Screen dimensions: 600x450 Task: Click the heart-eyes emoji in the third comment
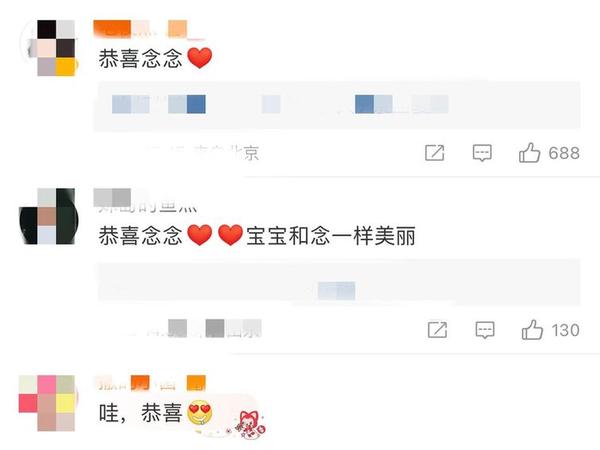200,413
